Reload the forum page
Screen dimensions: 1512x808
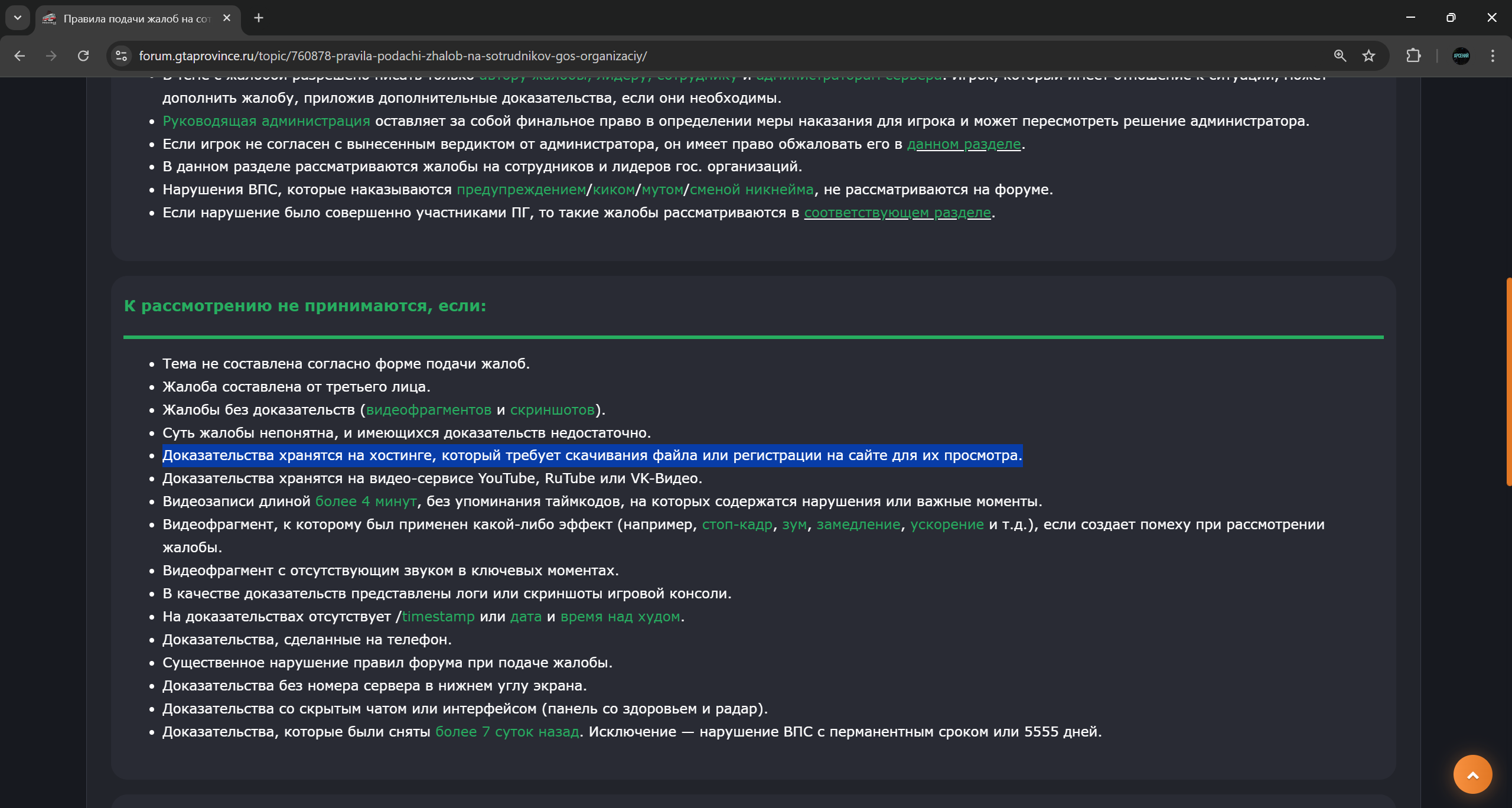pyautogui.click(x=83, y=56)
